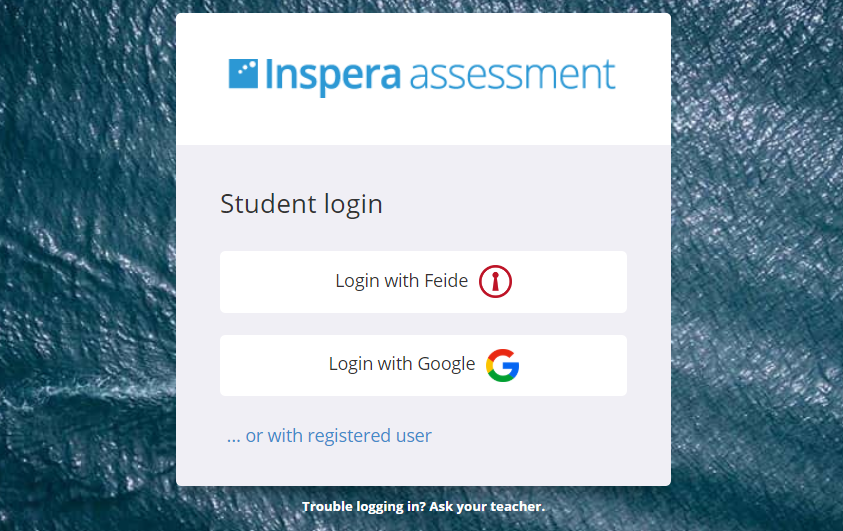Image resolution: width=843 pixels, height=531 pixels.
Task: Click the ellipsis before or with registered user
Action: [x=234, y=437]
